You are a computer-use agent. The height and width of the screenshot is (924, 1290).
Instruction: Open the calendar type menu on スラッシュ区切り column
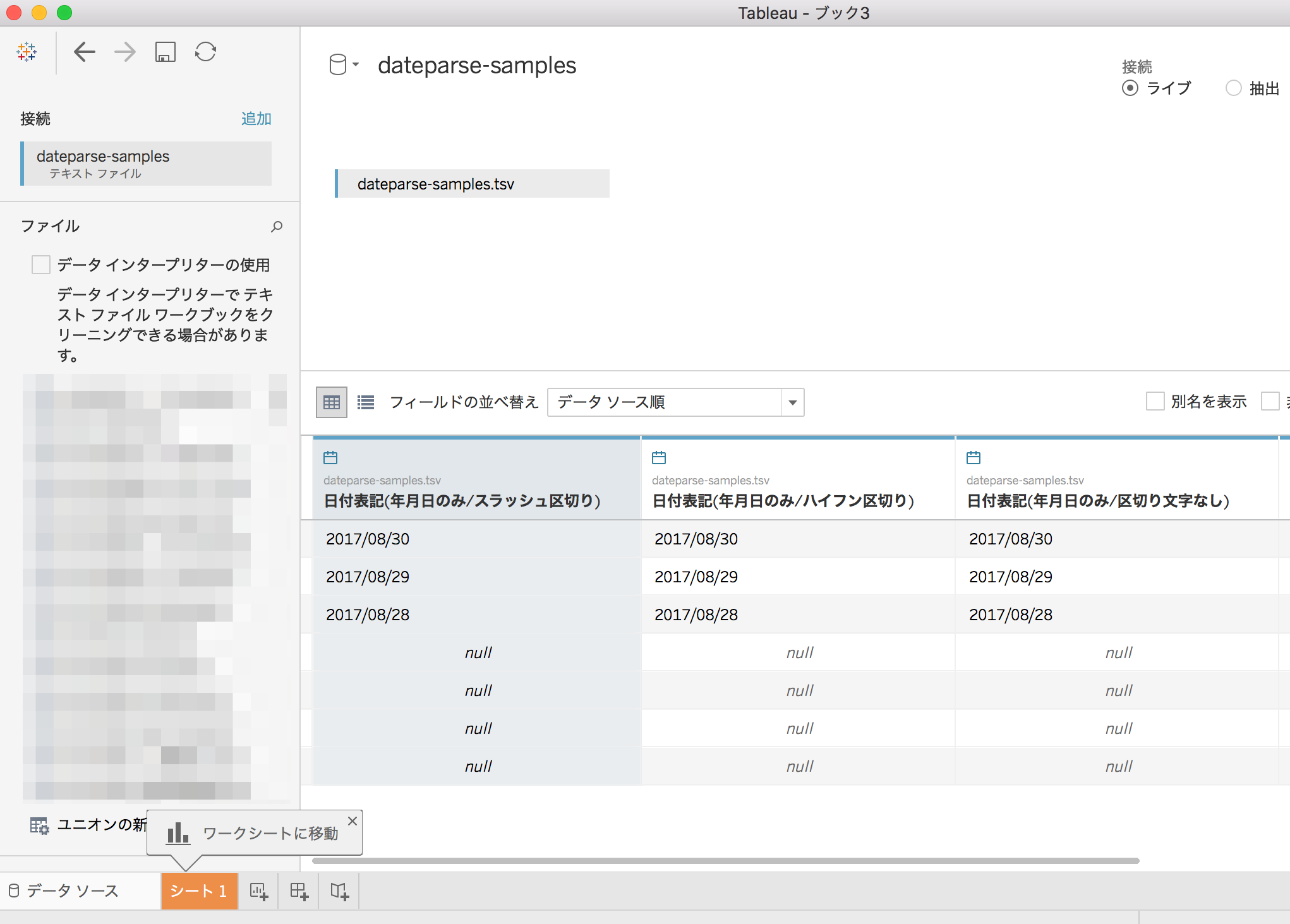330,457
